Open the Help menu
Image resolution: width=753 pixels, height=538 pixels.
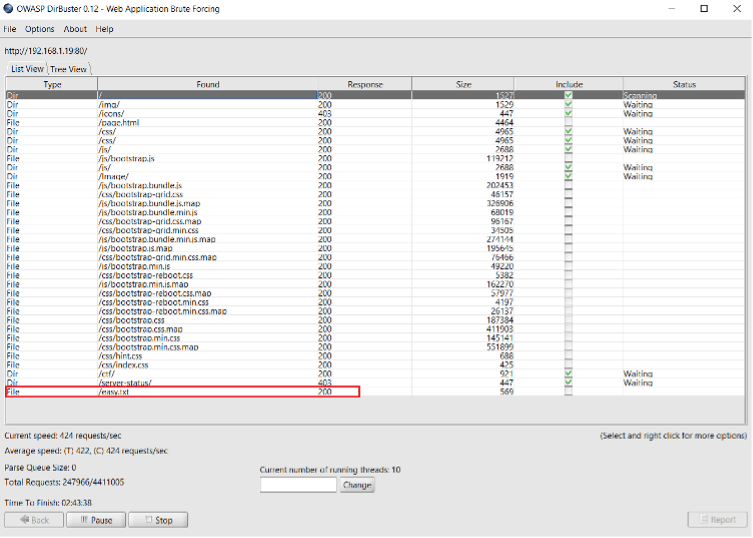pyautogui.click(x=104, y=29)
